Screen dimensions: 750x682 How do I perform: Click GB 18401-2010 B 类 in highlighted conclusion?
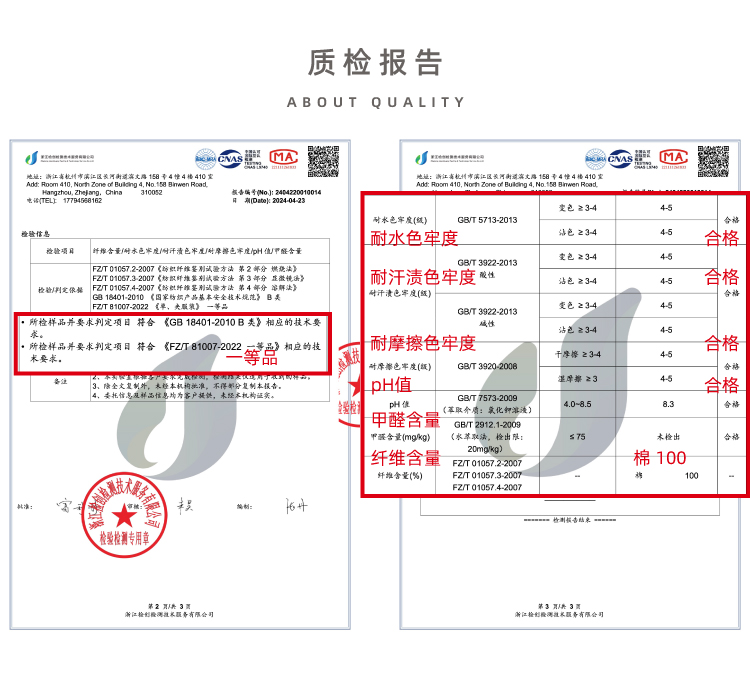212,322
